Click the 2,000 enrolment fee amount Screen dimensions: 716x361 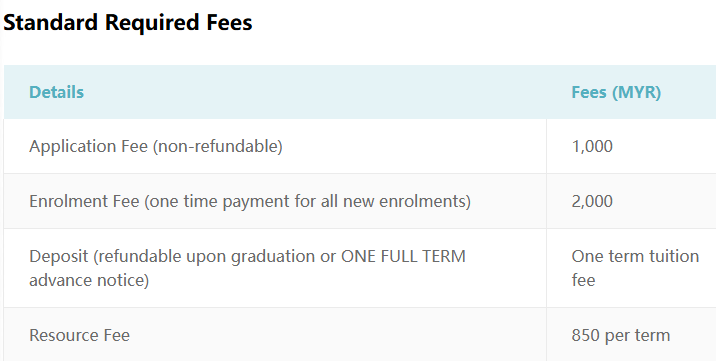tap(592, 201)
